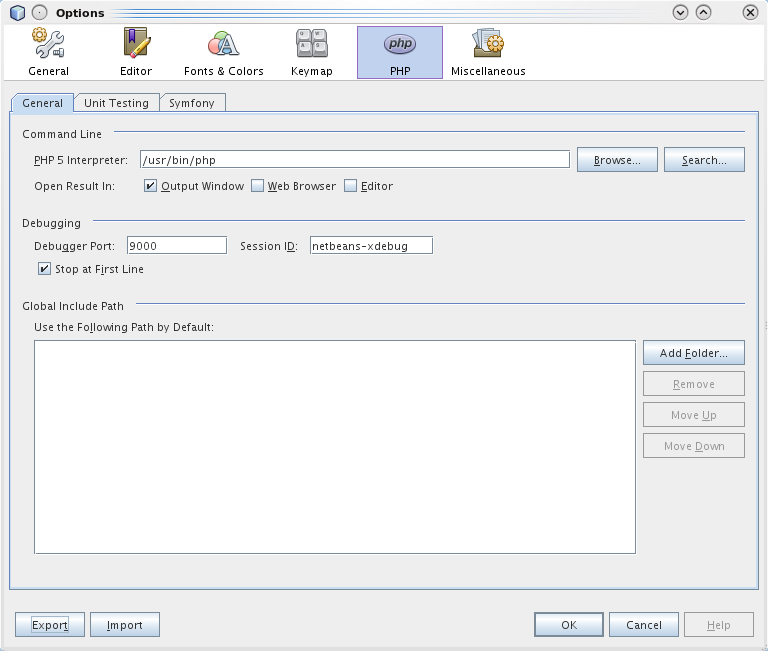This screenshot has height=651, width=768.
Task: Open the General options category
Action: click(48, 52)
